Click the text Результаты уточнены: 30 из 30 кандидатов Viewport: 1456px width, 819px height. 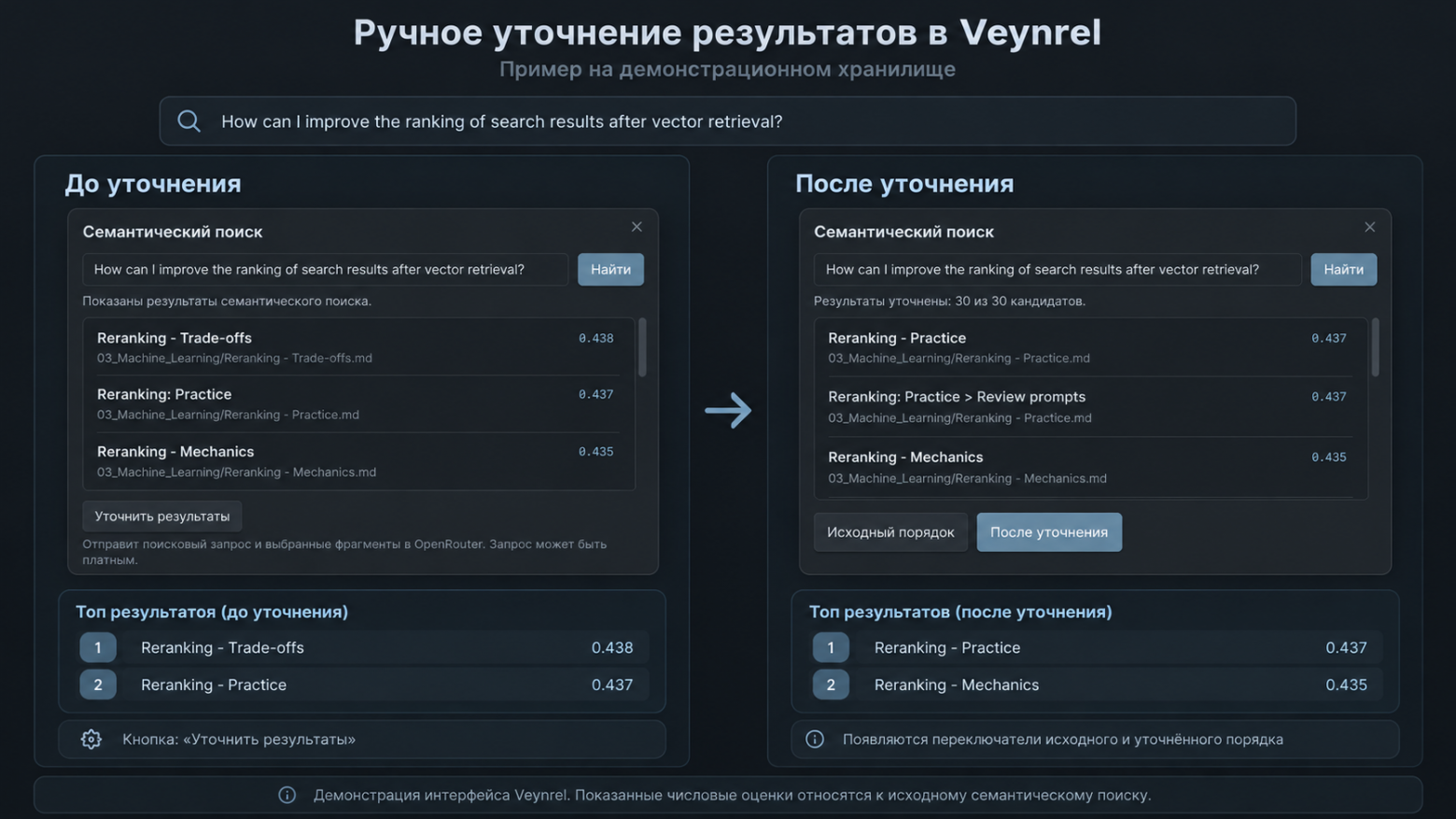tap(949, 301)
